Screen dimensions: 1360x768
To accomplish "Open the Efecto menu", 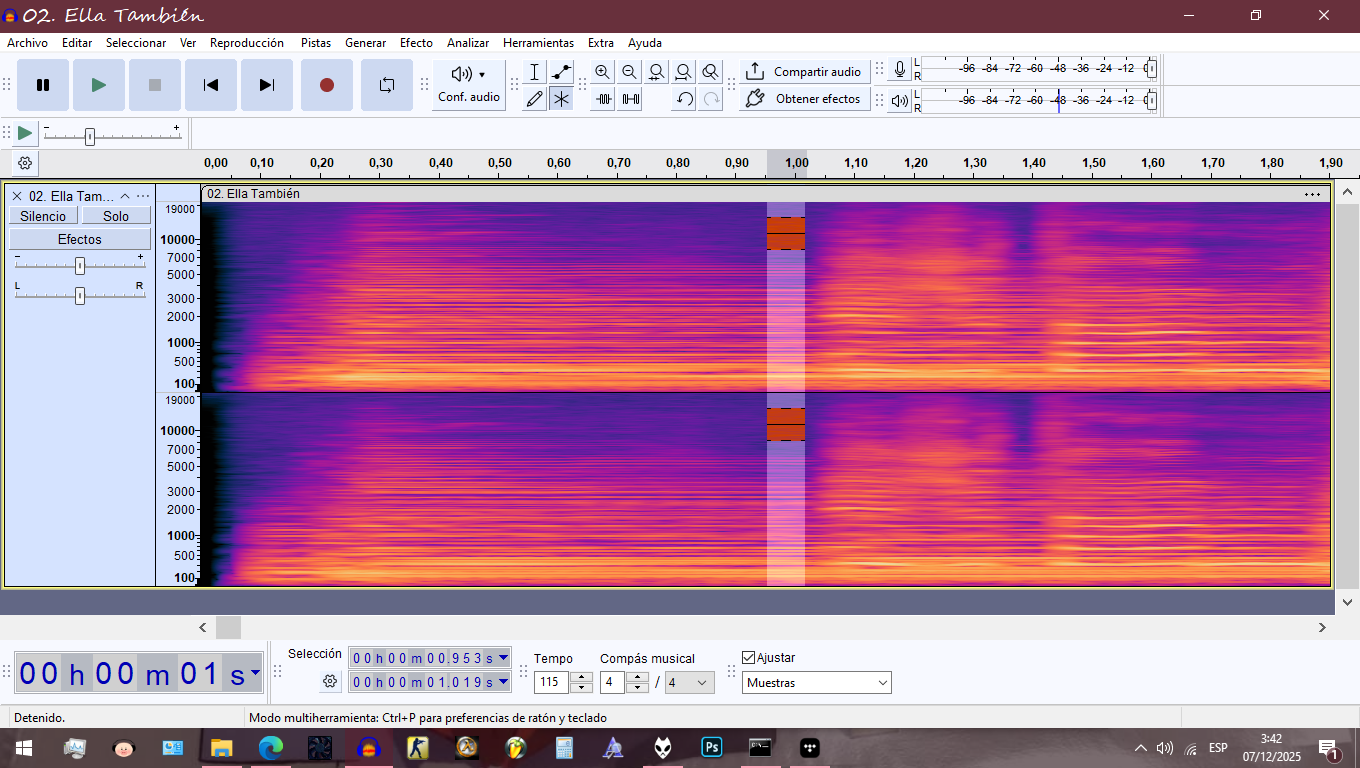I will tap(416, 43).
